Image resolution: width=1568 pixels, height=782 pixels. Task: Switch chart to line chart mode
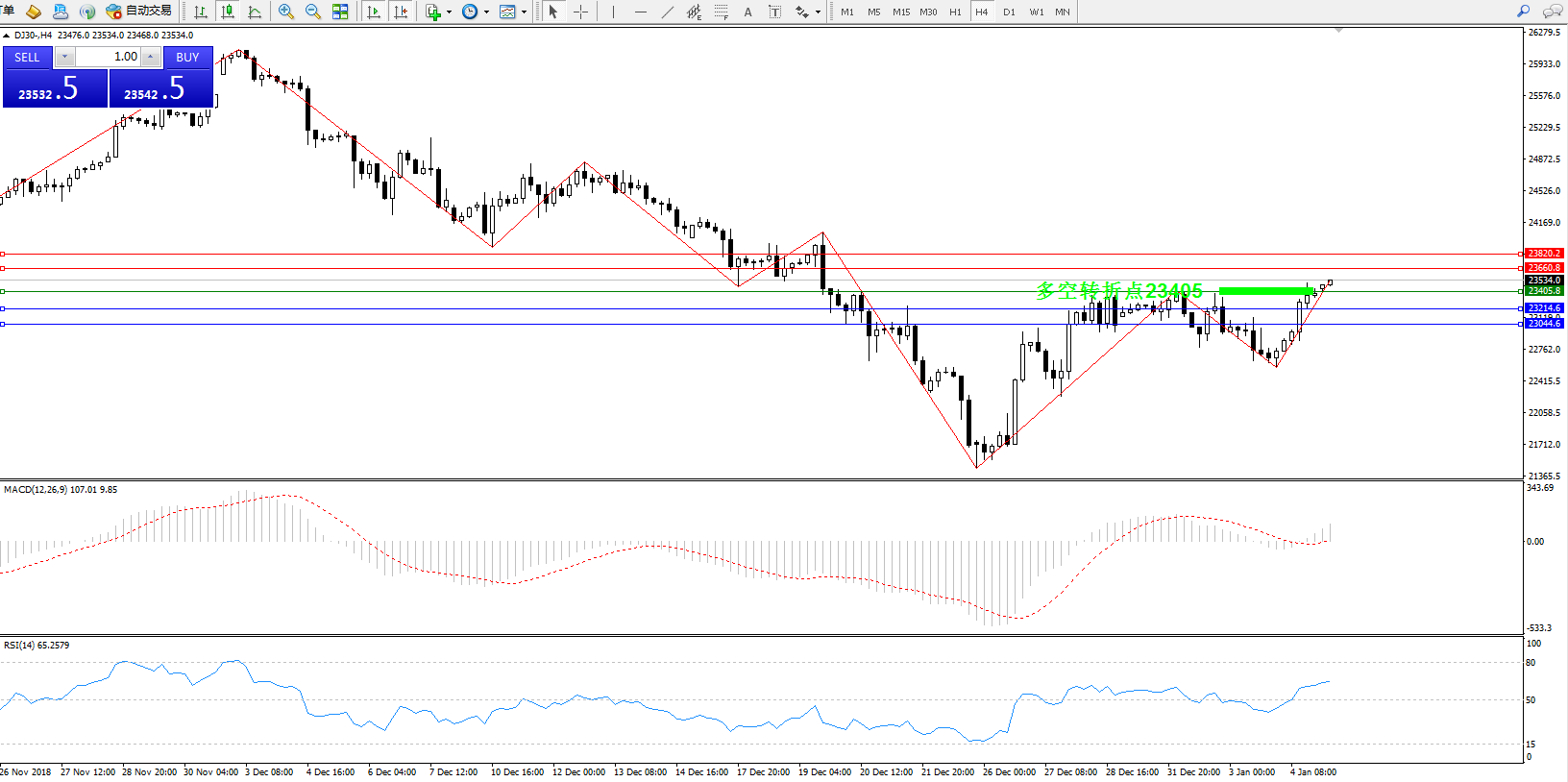pos(255,12)
